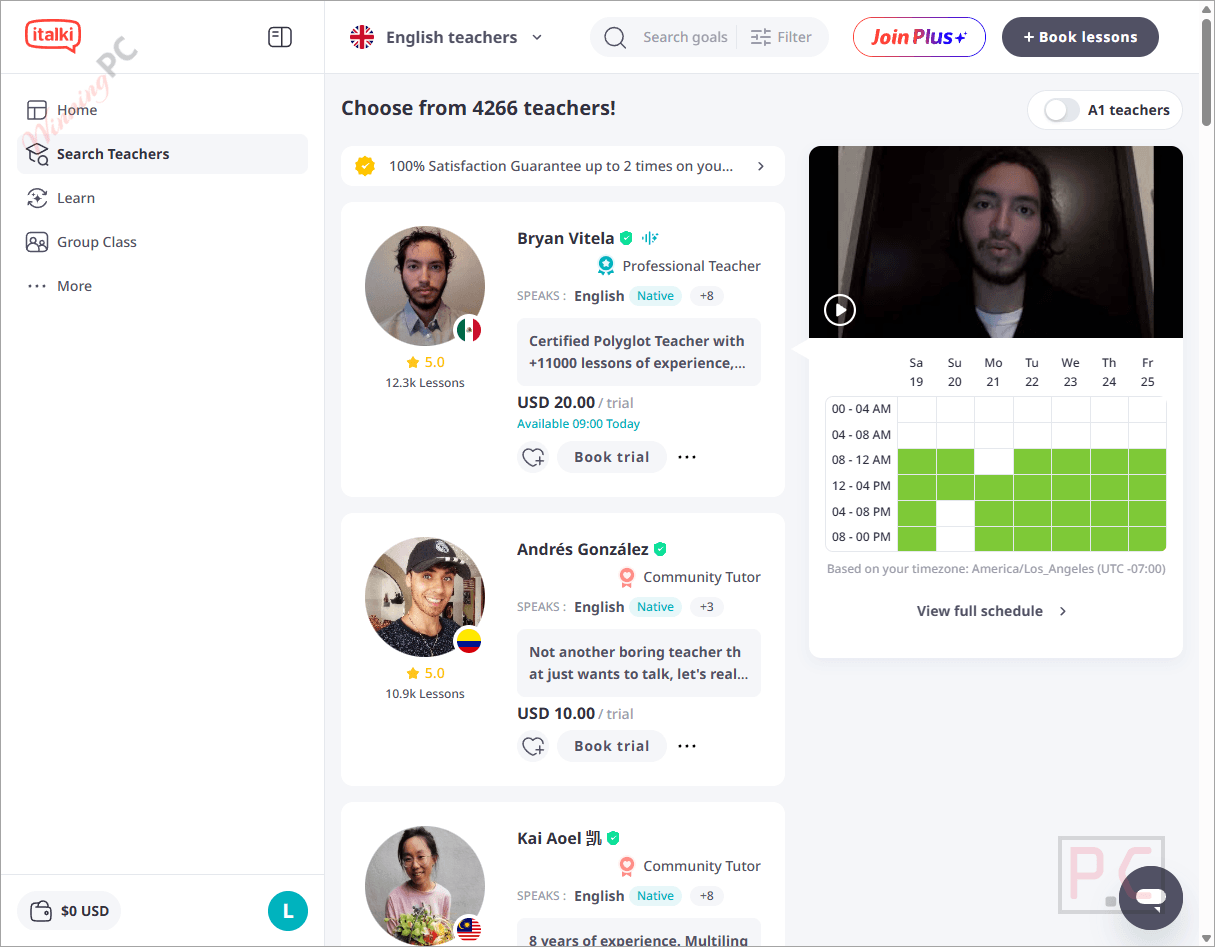Add Bryan Vitela to favorites
The width and height of the screenshot is (1215, 947).
533,457
